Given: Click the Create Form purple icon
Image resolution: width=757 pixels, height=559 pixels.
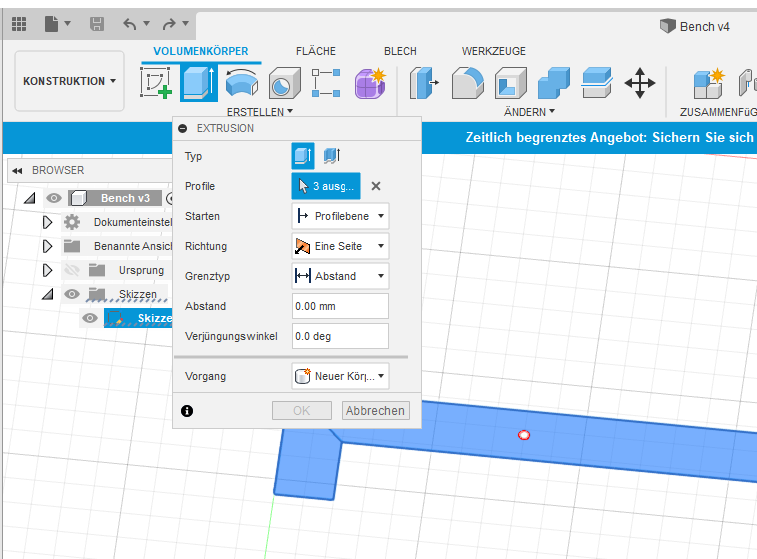Looking at the screenshot, I should pyautogui.click(x=370, y=83).
